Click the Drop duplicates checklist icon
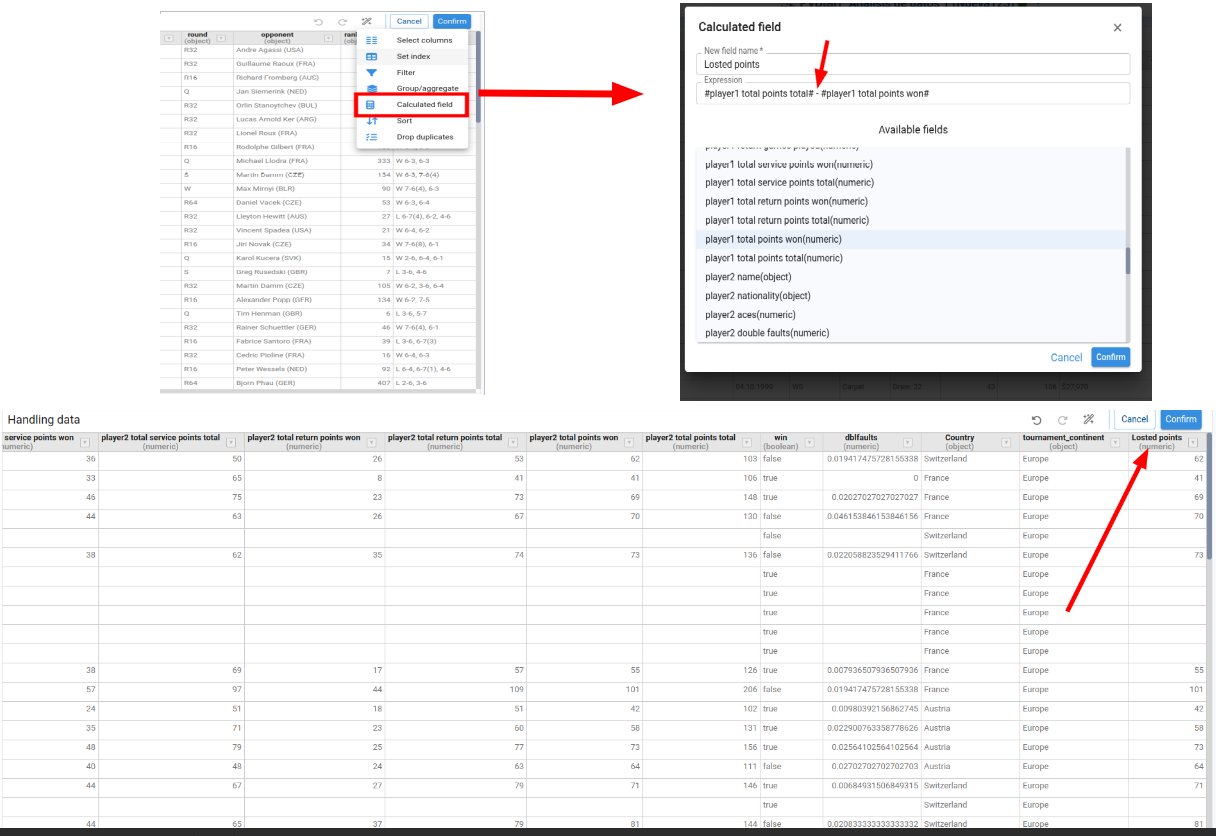 [x=372, y=137]
